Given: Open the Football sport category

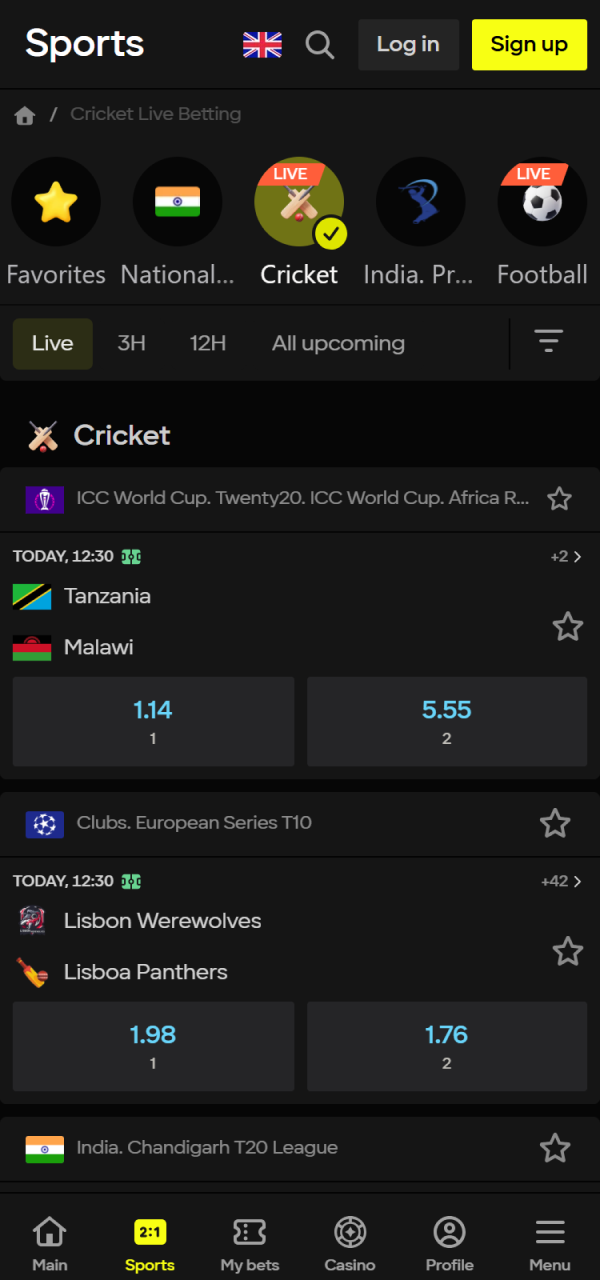Looking at the screenshot, I should [541, 201].
